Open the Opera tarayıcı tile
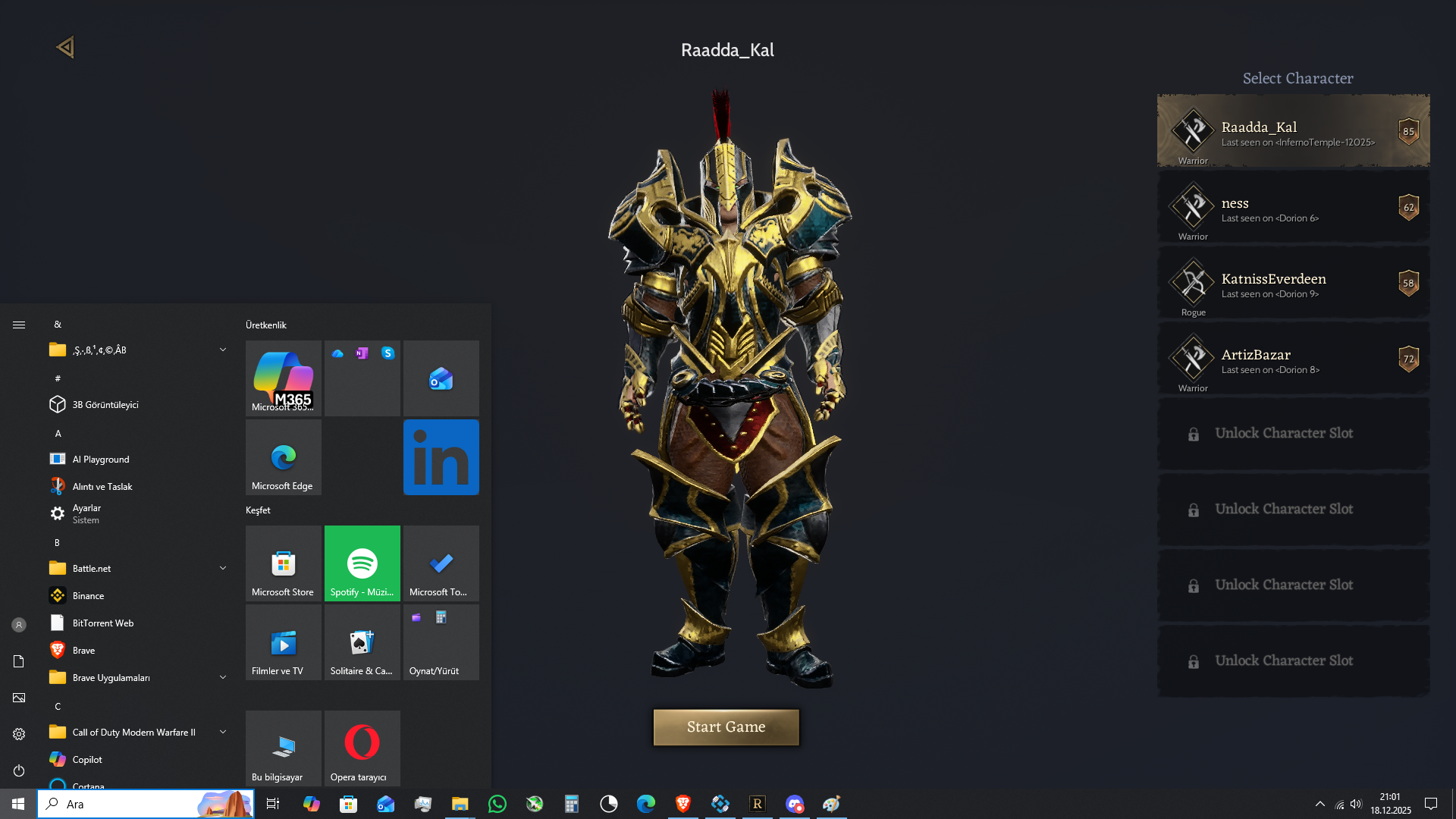This screenshot has width=1456, height=819. 362,748
